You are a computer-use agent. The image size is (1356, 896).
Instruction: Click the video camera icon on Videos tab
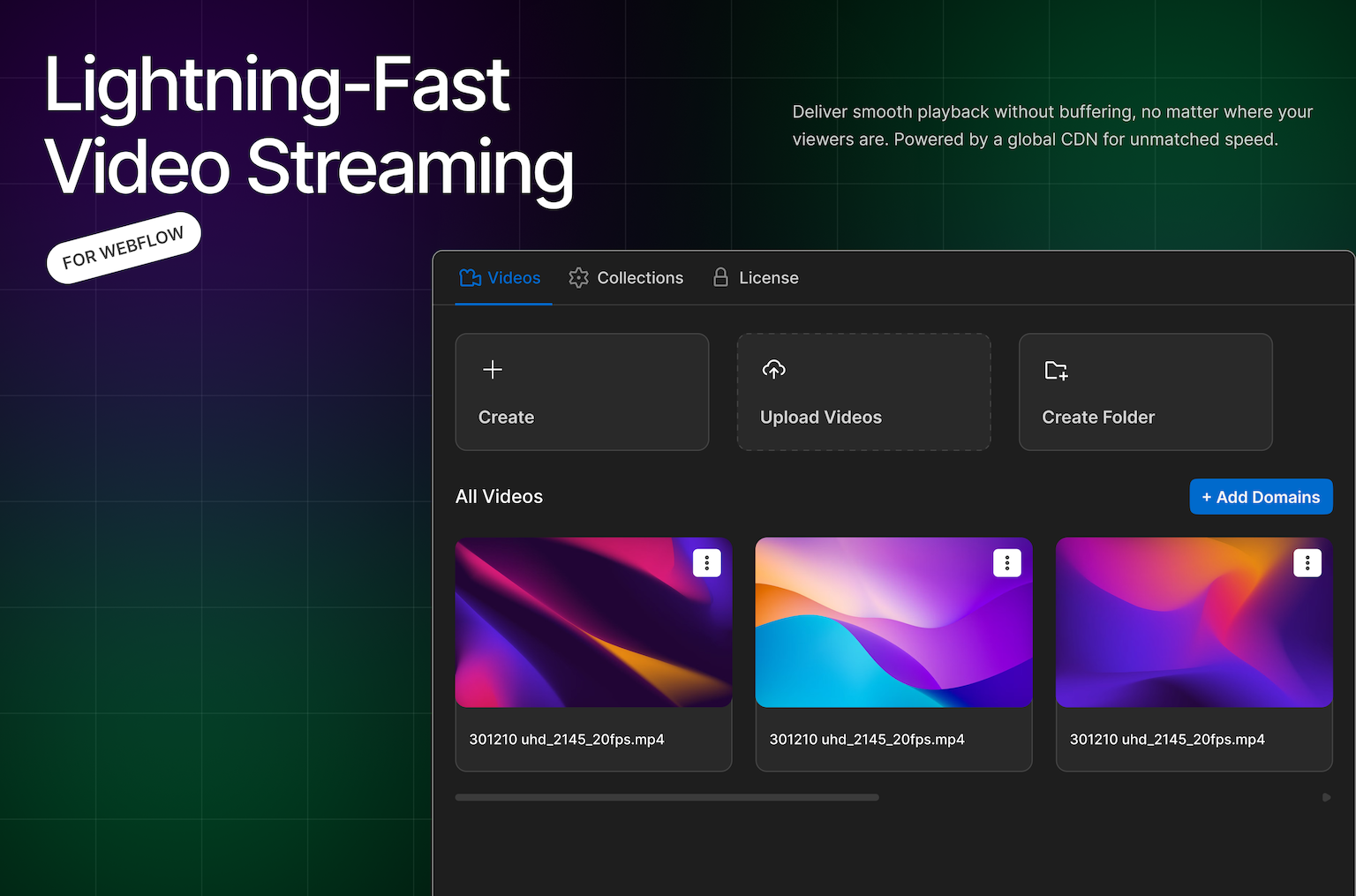tap(471, 278)
